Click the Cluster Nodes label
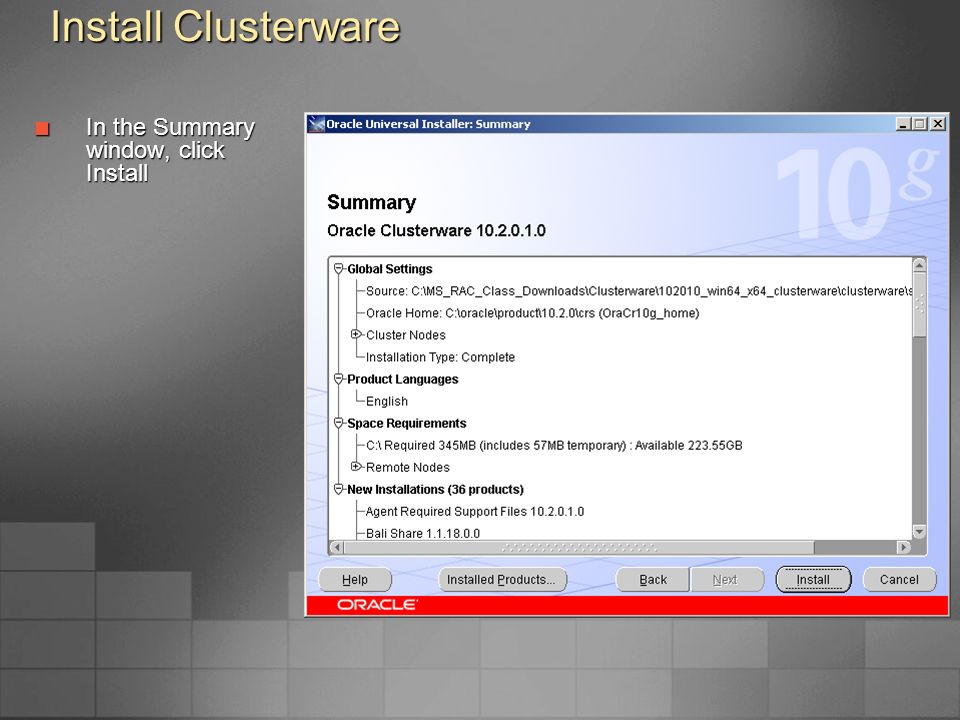Image resolution: width=960 pixels, height=720 pixels. click(405, 335)
